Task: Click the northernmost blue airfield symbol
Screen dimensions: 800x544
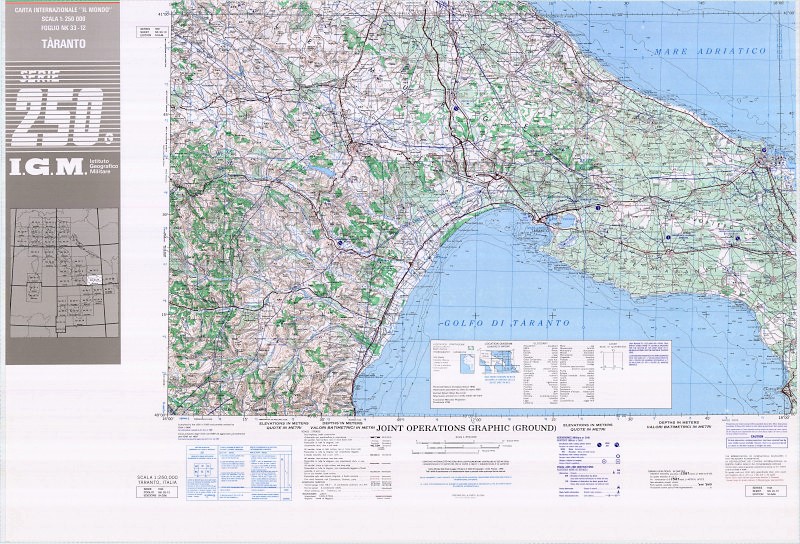Action: click(x=455, y=108)
